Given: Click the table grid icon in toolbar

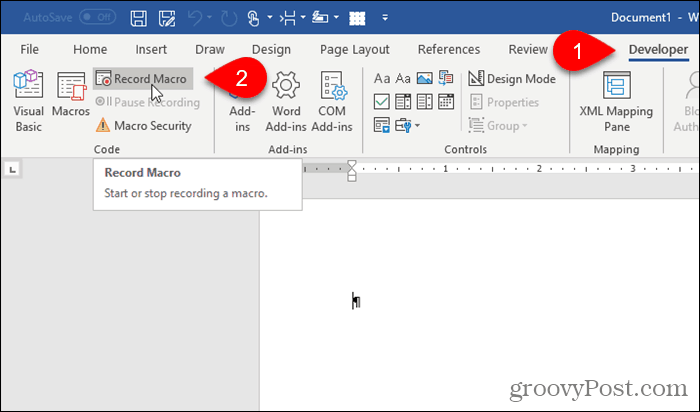Looking at the screenshot, I should coord(357,18).
